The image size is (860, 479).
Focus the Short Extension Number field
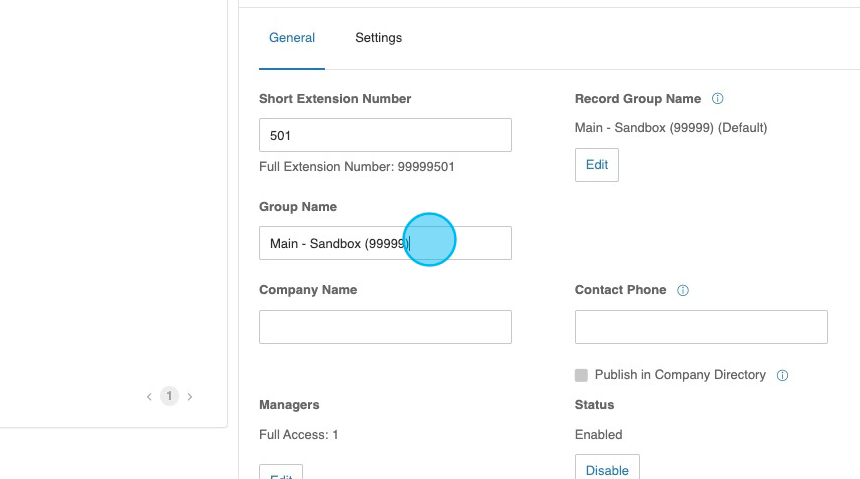point(385,135)
